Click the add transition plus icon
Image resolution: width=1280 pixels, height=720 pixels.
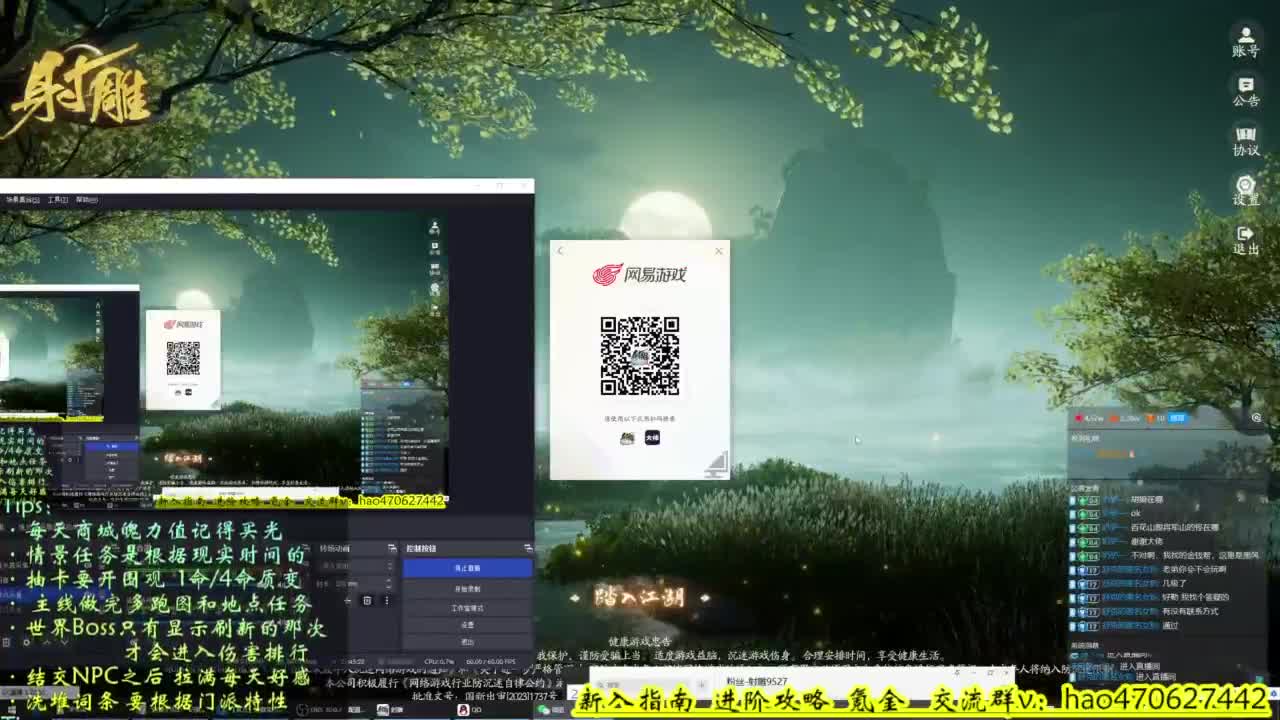click(x=347, y=600)
